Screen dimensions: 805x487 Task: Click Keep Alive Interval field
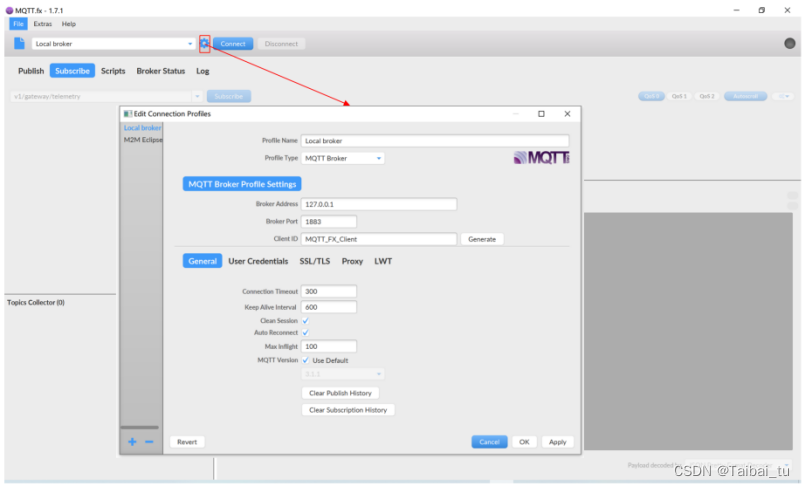pos(329,307)
